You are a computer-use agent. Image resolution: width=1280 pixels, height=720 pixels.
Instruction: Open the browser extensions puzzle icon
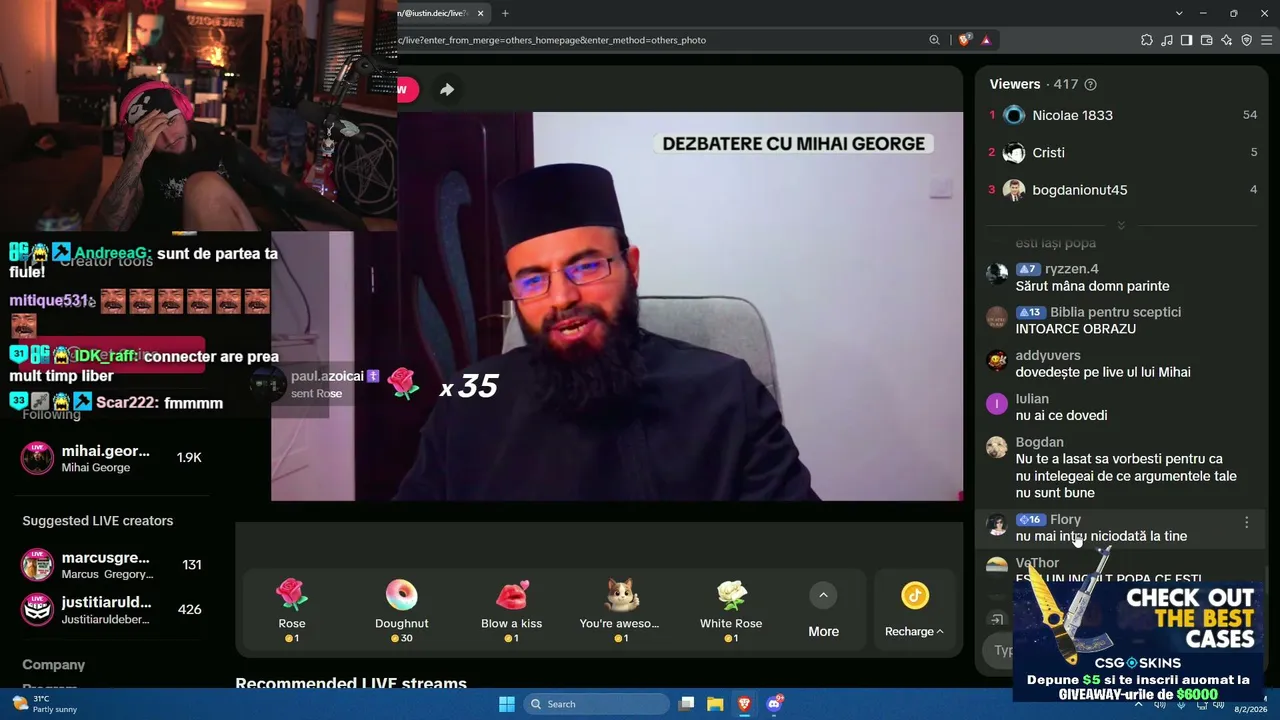[x=1147, y=40]
